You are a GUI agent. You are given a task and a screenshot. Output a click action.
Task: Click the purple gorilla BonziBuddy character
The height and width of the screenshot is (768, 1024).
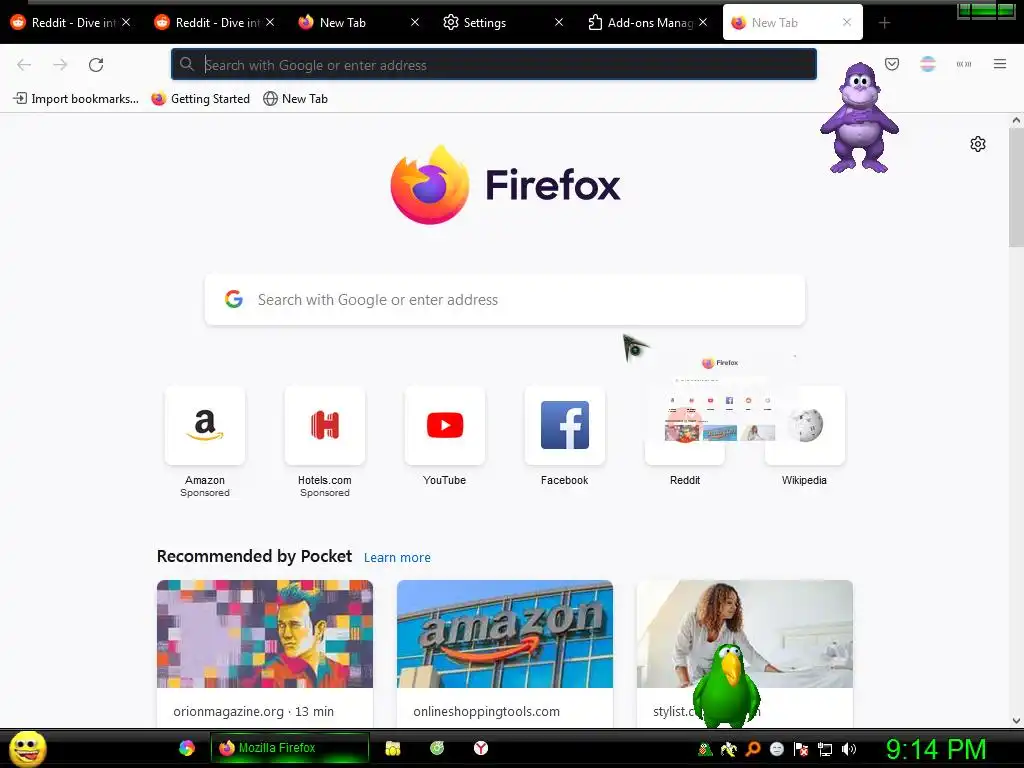pyautogui.click(x=859, y=118)
